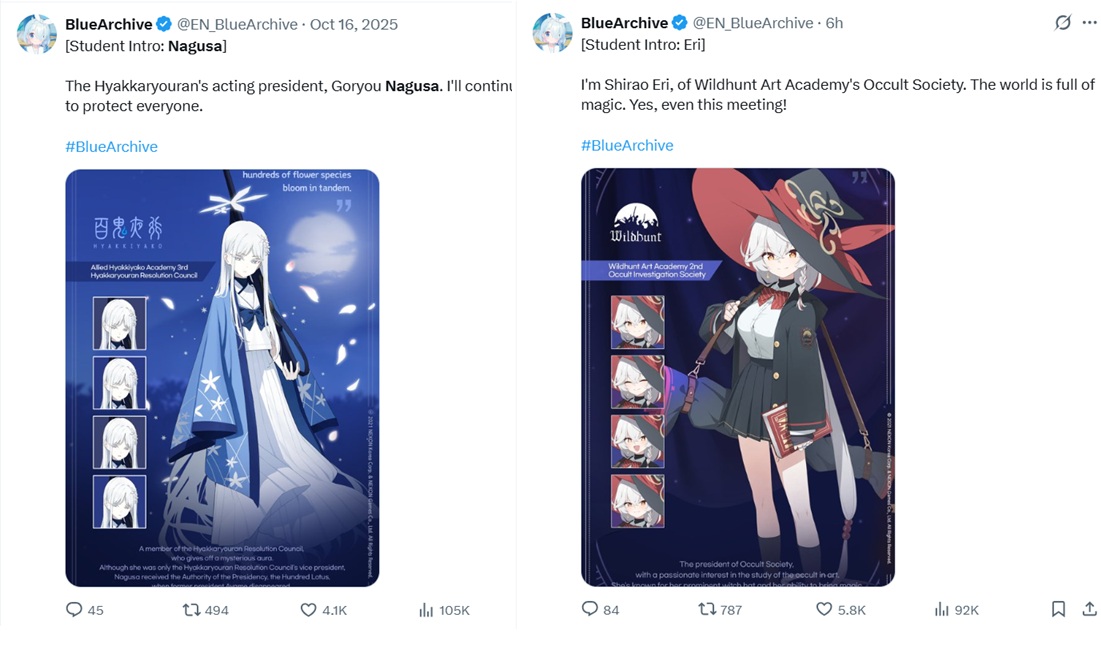
Task: Repost the Nagusa tweet with 494 reposts
Action: pyautogui.click(x=192, y=610)
